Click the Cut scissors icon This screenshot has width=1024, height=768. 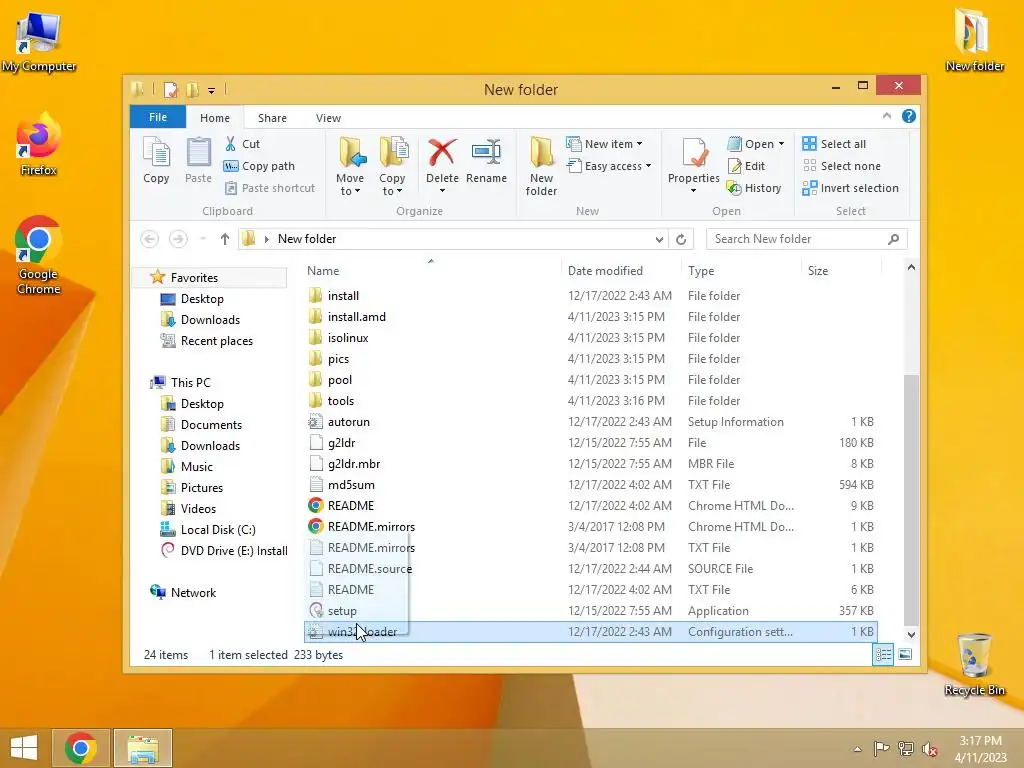(x=231, y=144)
